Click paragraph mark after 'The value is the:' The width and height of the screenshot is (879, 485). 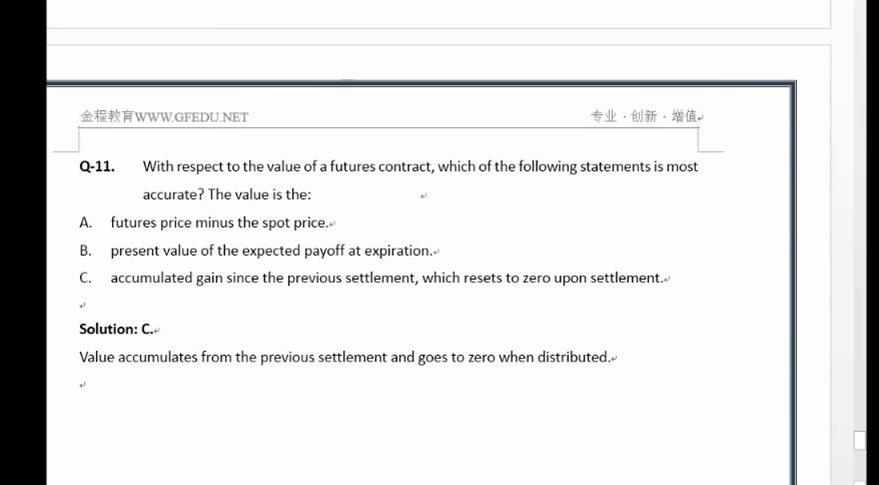pyautogui.click(x=424, y=196)
